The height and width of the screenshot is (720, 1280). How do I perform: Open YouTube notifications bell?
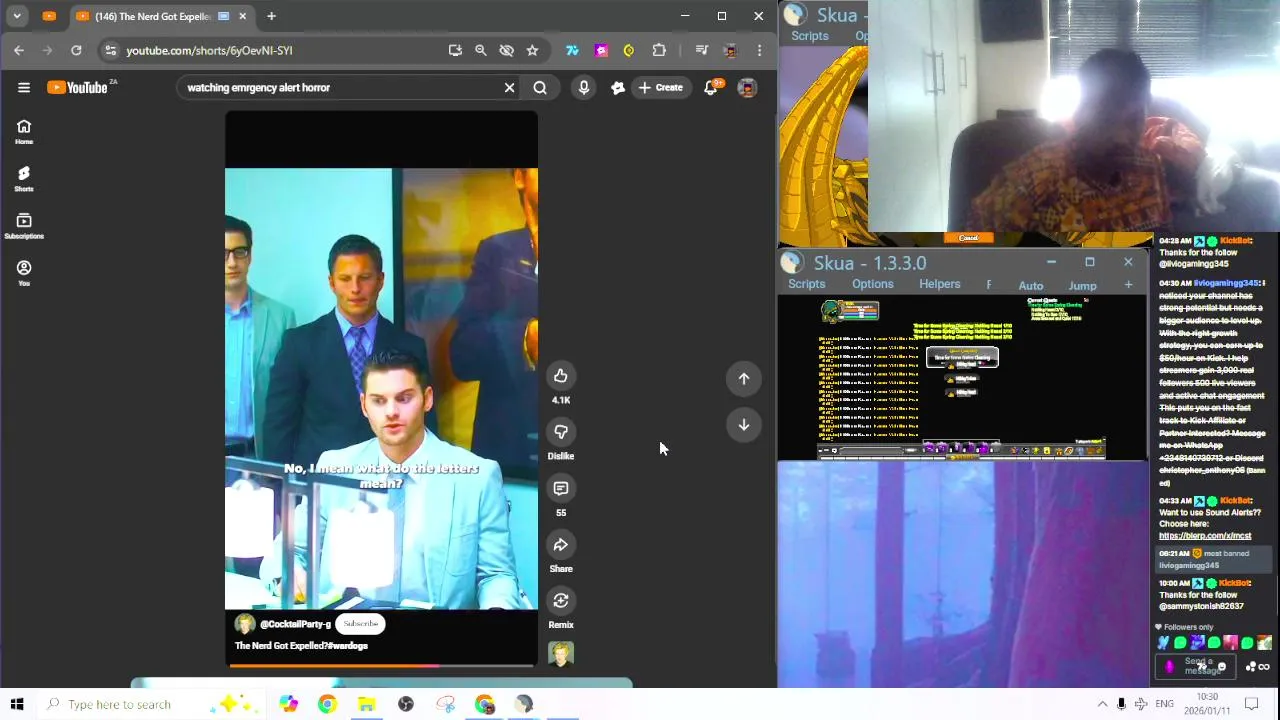click(711, 87)
